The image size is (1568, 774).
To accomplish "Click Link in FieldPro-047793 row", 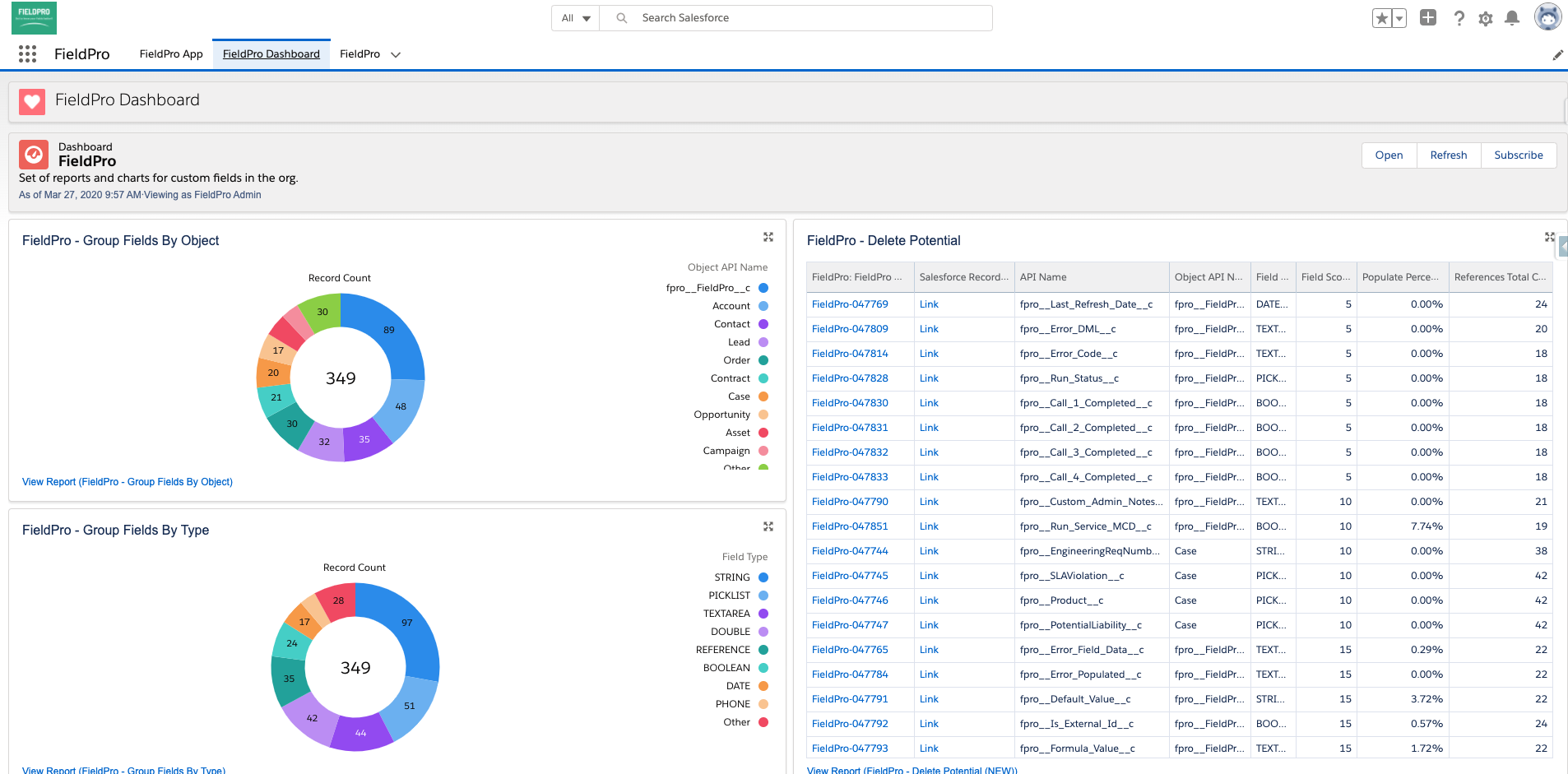I will (929, 749).
